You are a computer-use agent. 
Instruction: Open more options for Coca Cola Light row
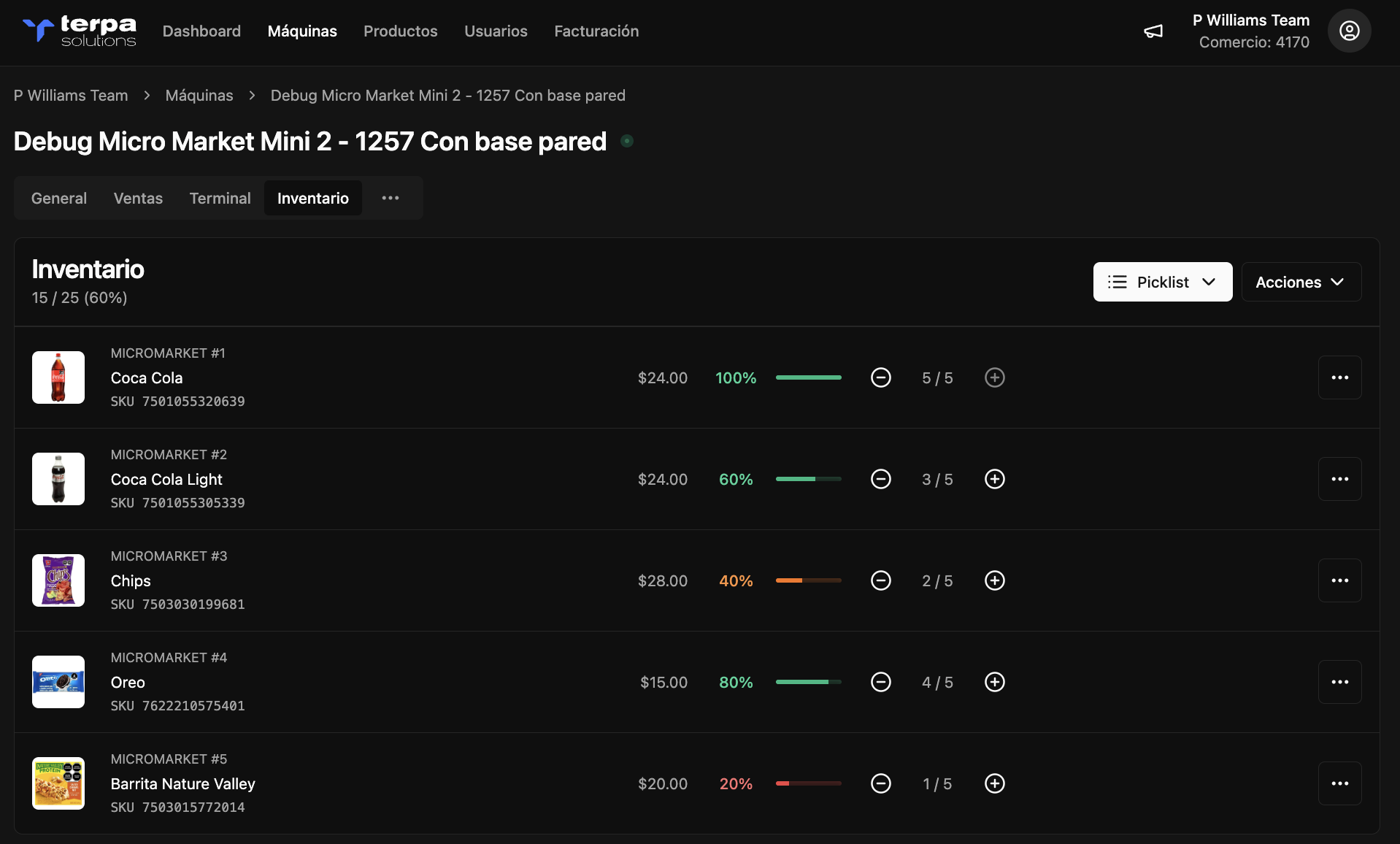[1339, 479]
